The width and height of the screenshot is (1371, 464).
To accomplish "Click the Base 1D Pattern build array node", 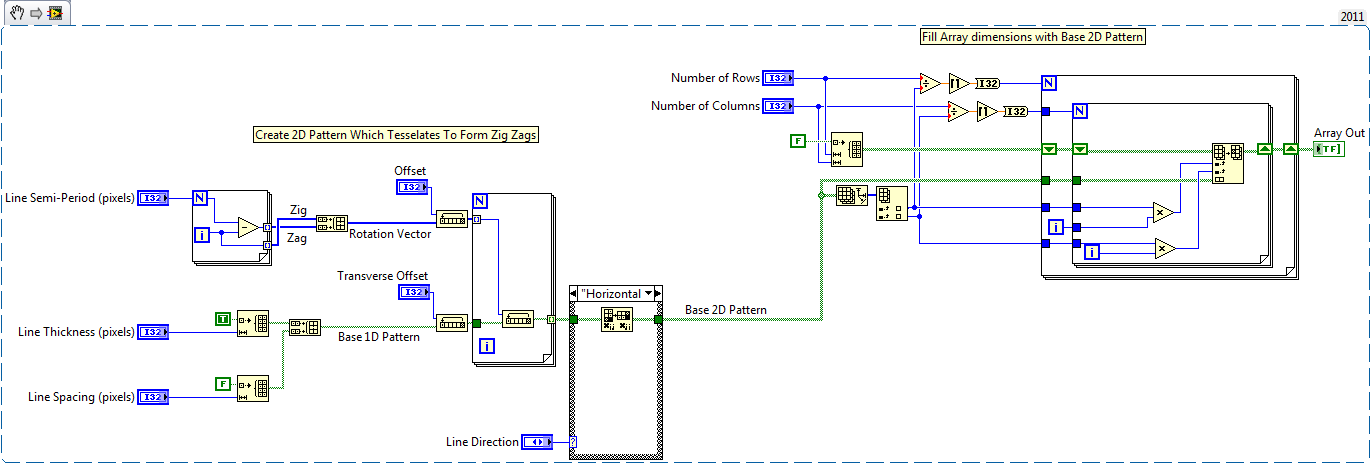I will click(x=304, y=326).
